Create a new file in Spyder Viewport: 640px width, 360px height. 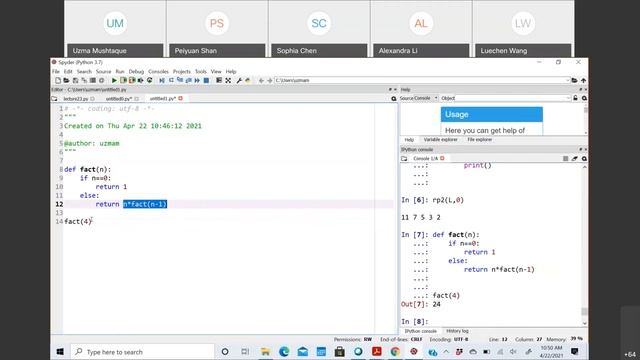[x=58, y=80]
